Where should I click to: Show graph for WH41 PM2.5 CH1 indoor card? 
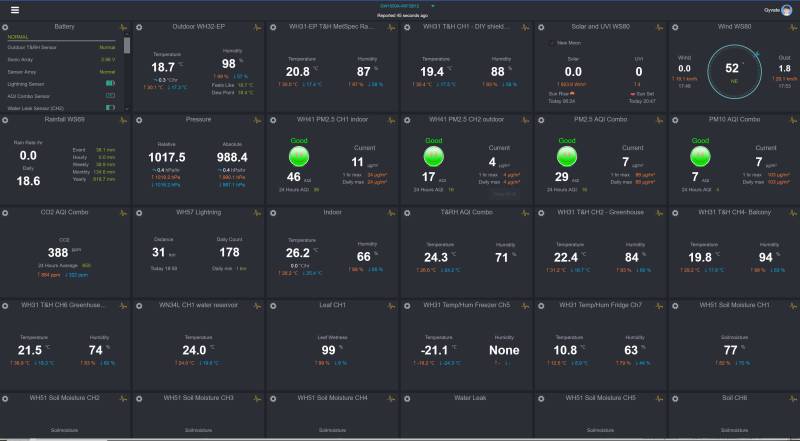[391, 120]
